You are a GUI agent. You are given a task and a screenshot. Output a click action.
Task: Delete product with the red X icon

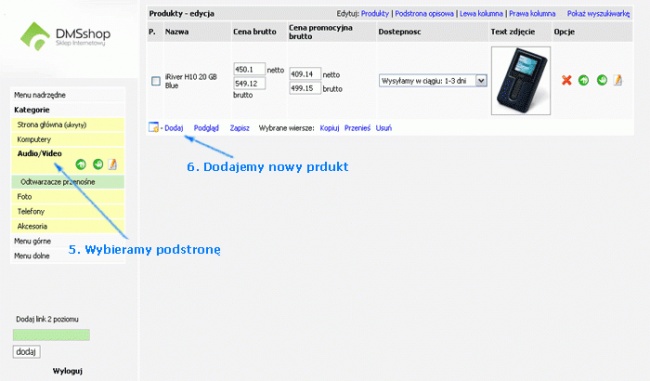coord(566,80)
